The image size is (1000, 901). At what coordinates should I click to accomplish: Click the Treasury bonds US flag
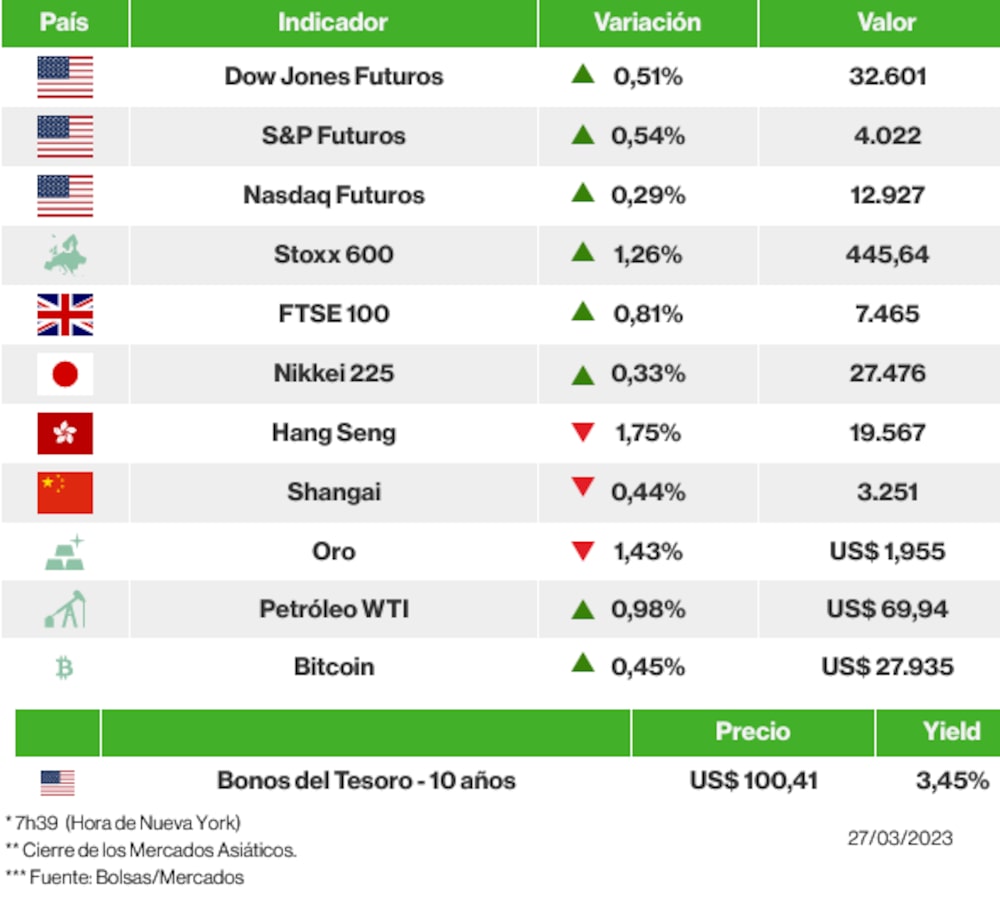[58, 782]
